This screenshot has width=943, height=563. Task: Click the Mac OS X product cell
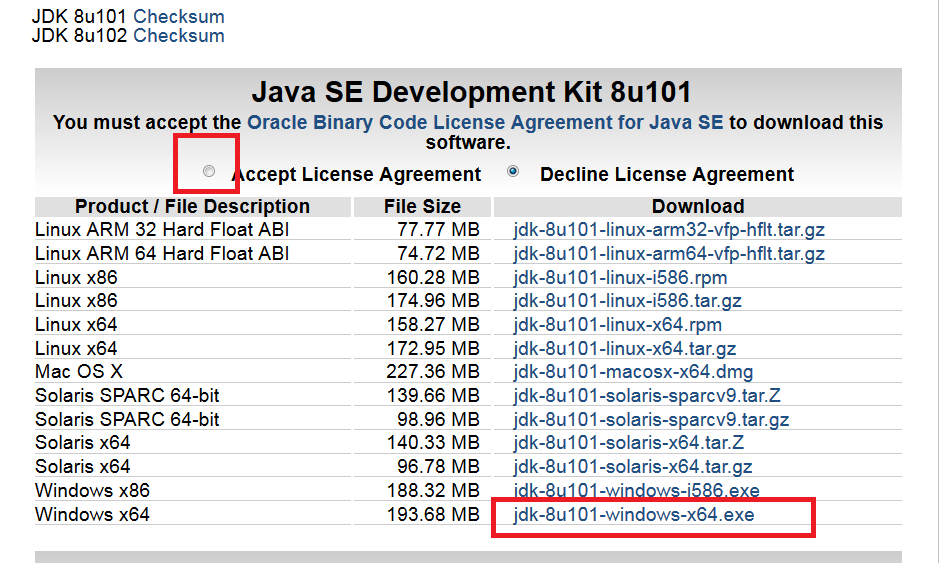point(79,371)
